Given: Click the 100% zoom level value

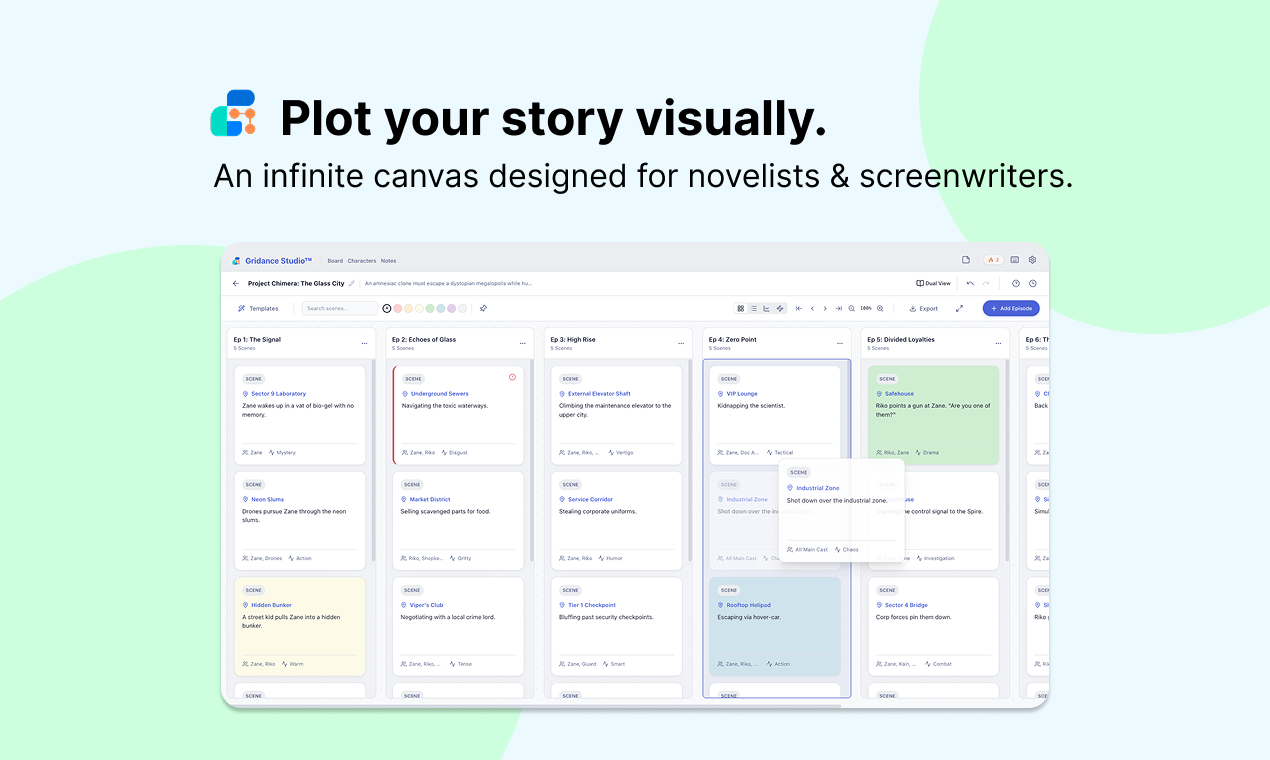Looking at the screenshot, I should [866, 308].
